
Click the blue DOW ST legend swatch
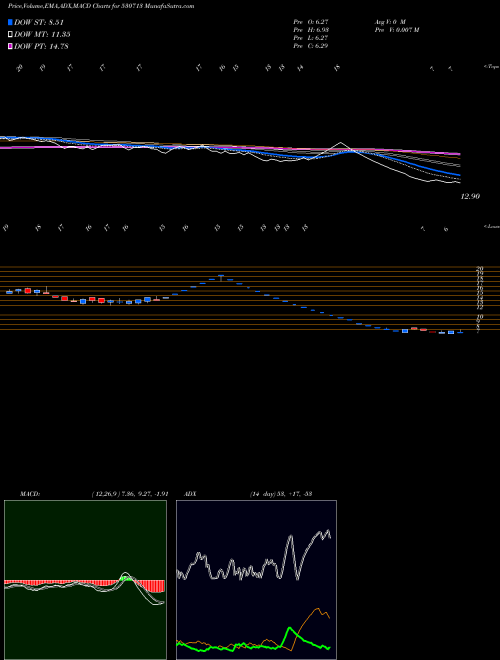10,22
